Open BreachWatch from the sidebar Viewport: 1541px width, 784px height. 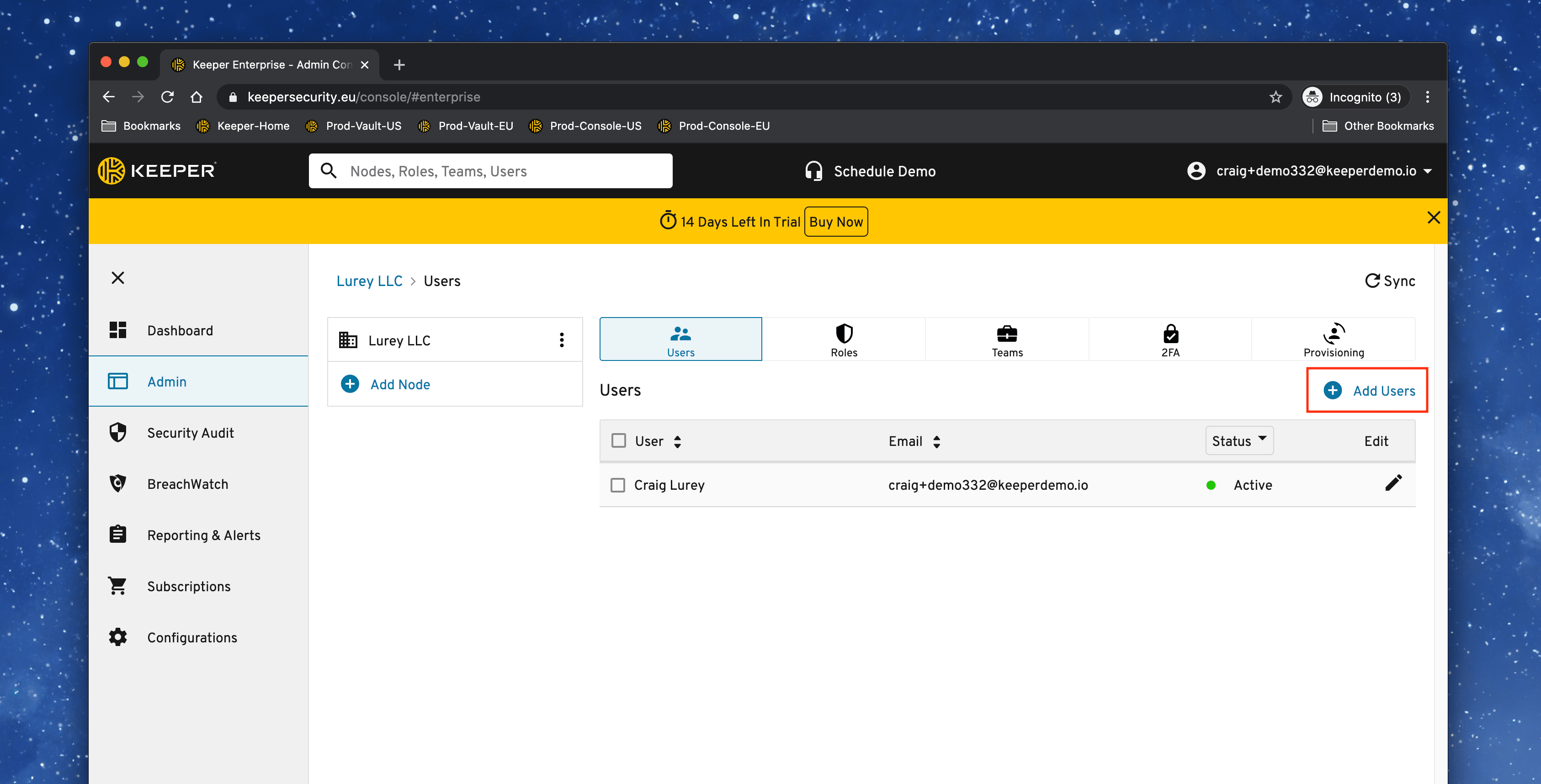pos(187,484)
